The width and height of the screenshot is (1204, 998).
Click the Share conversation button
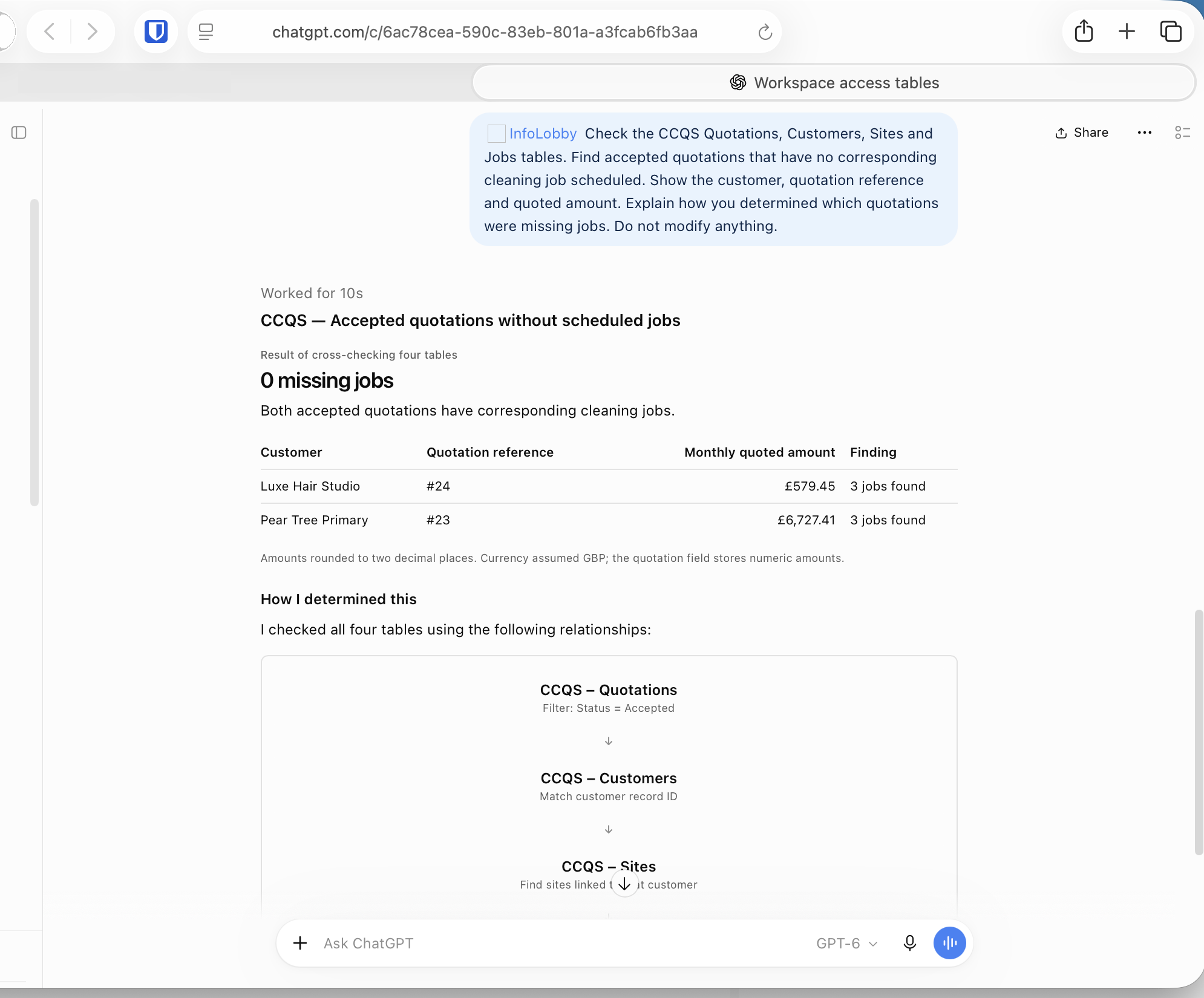tap(1082, 132)
